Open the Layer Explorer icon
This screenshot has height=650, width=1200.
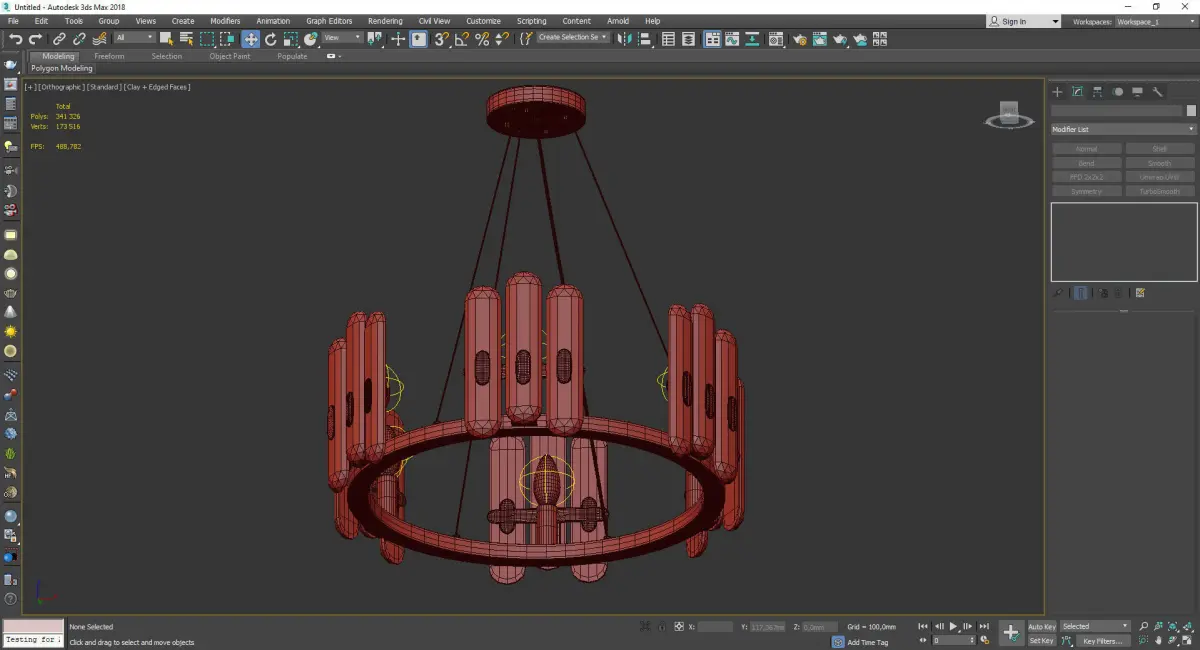pos(688,39)
